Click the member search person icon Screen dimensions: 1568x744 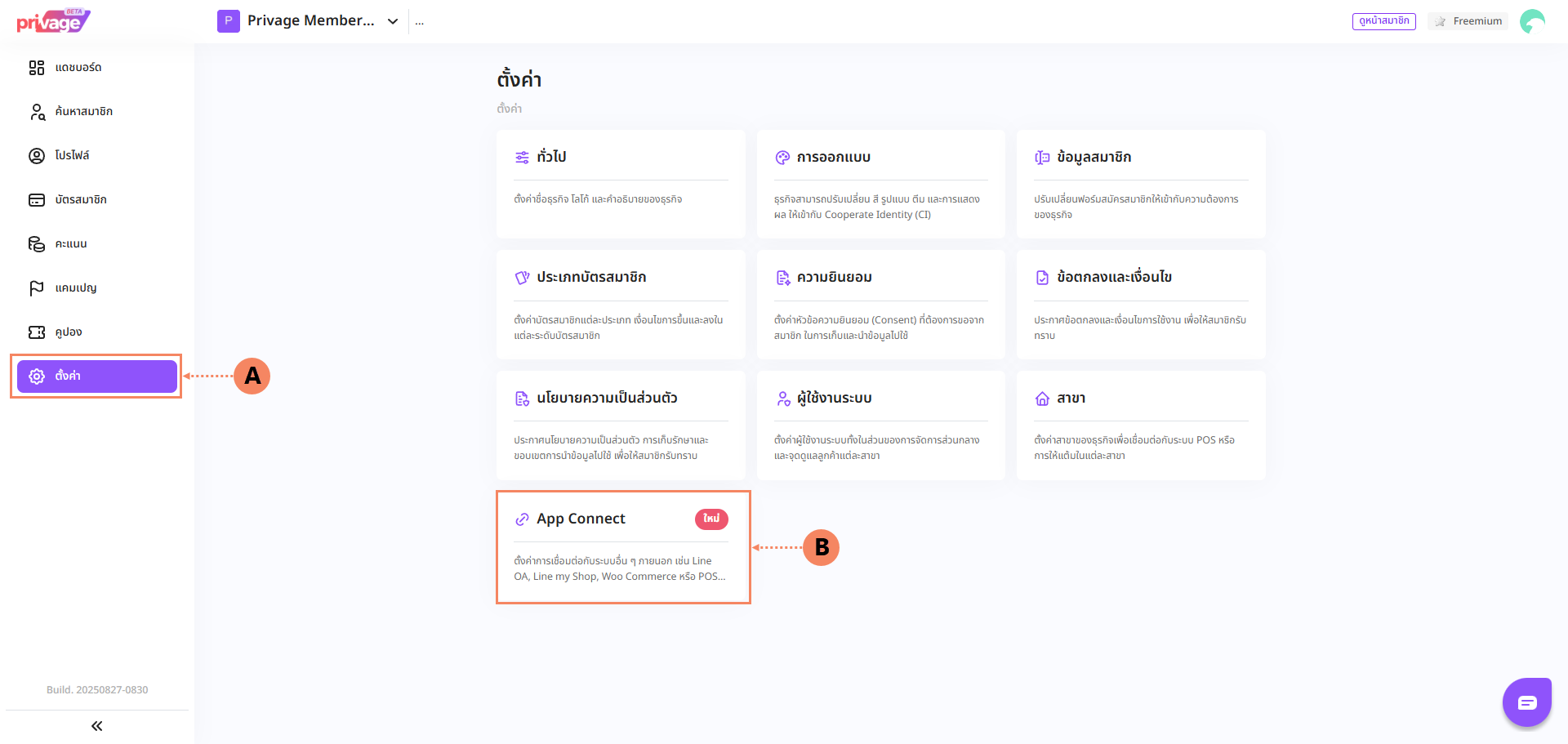coord(37,112)
